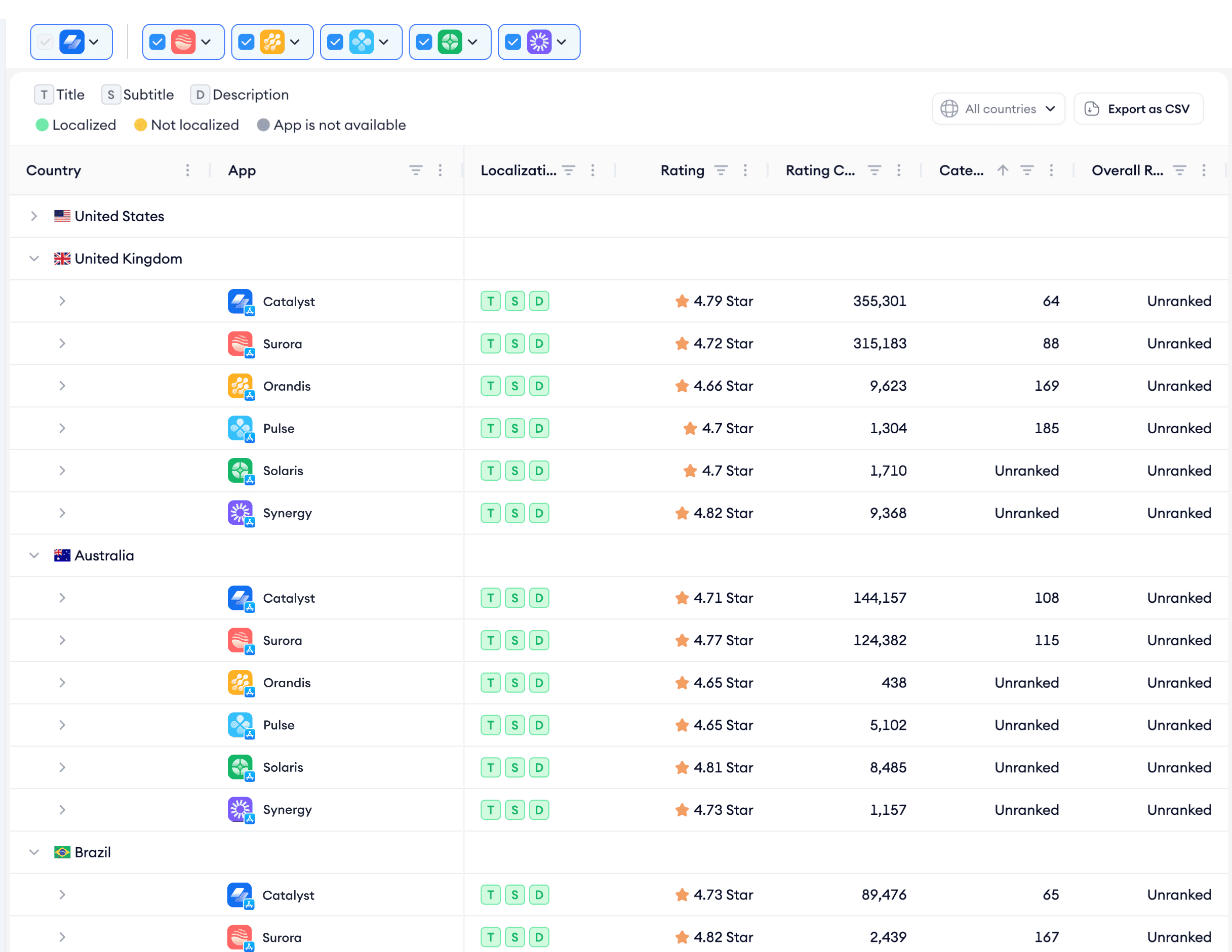Click the Subtitle legend label
1232x952 pixels.
click(148, 95)
